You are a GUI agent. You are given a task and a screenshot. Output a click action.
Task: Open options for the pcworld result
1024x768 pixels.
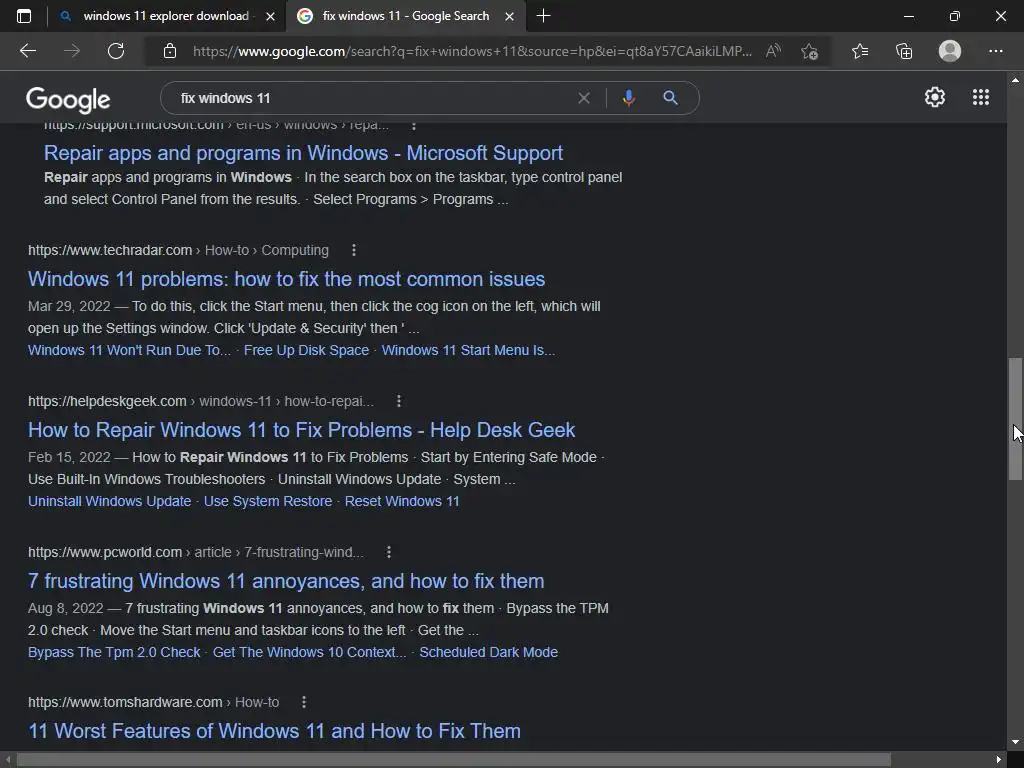[x=389, y=552]
